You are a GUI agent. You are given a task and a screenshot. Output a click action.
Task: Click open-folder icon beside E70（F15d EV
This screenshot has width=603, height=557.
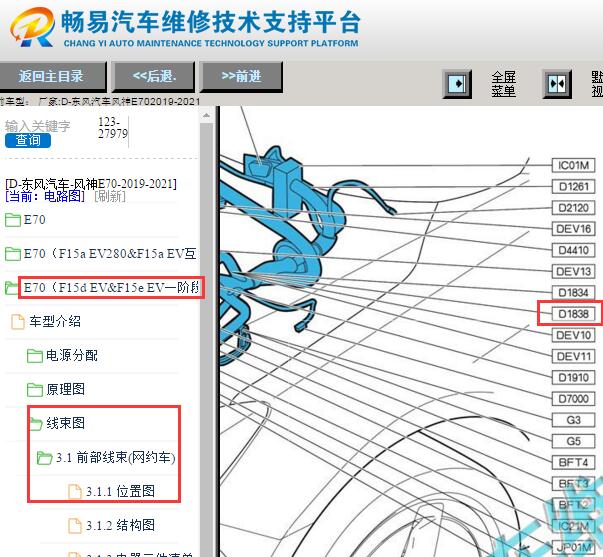(x=12, y=288)
